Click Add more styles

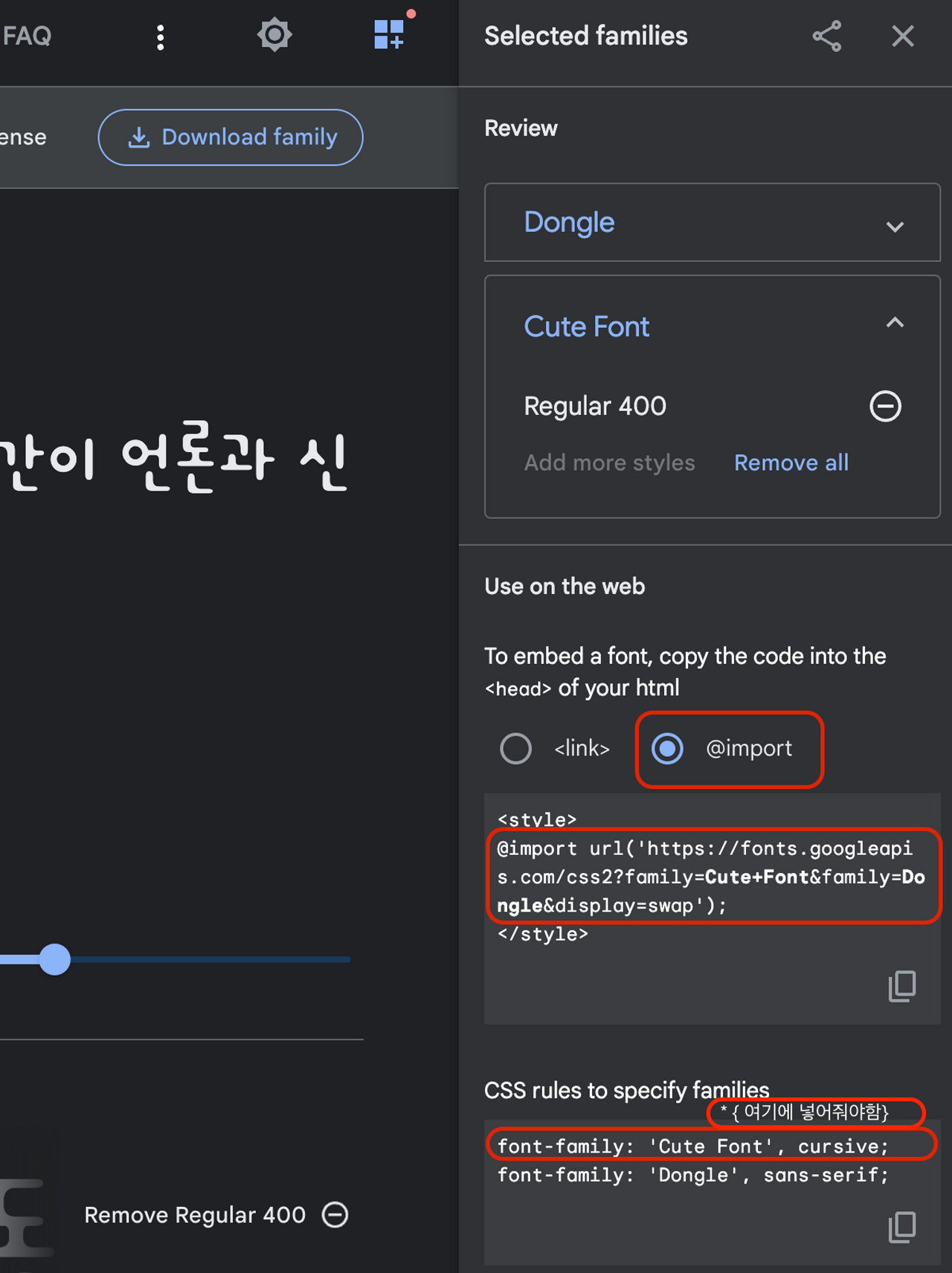[x=609, y=463]
